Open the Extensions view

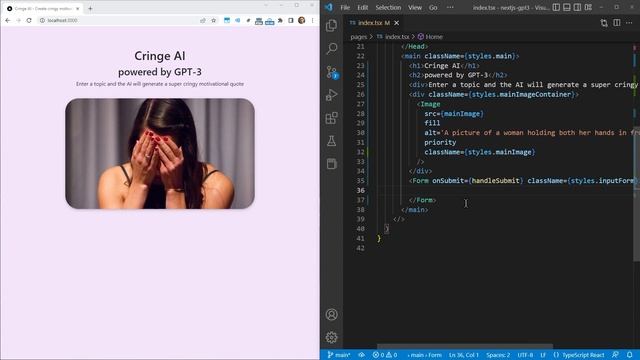tap(331, 118)
